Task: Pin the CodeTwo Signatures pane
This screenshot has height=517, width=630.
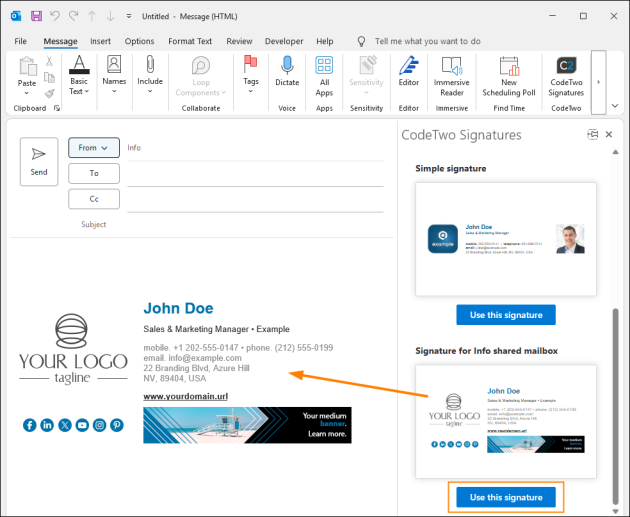Action: [593, 134]
